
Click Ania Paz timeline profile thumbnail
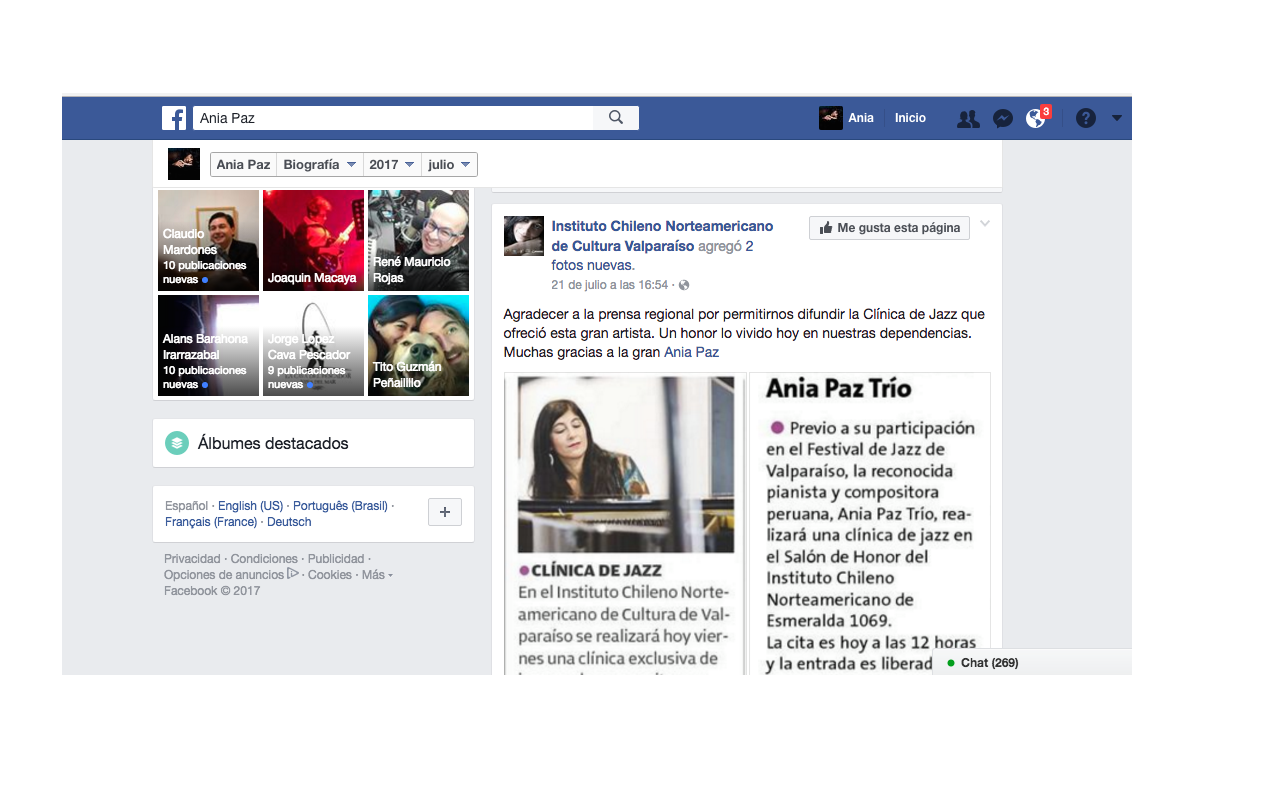point(184,164)
